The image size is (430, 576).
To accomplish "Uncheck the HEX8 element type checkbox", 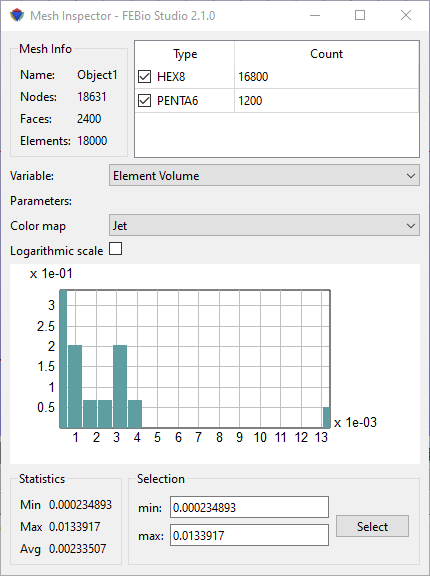I will [144, 77].
